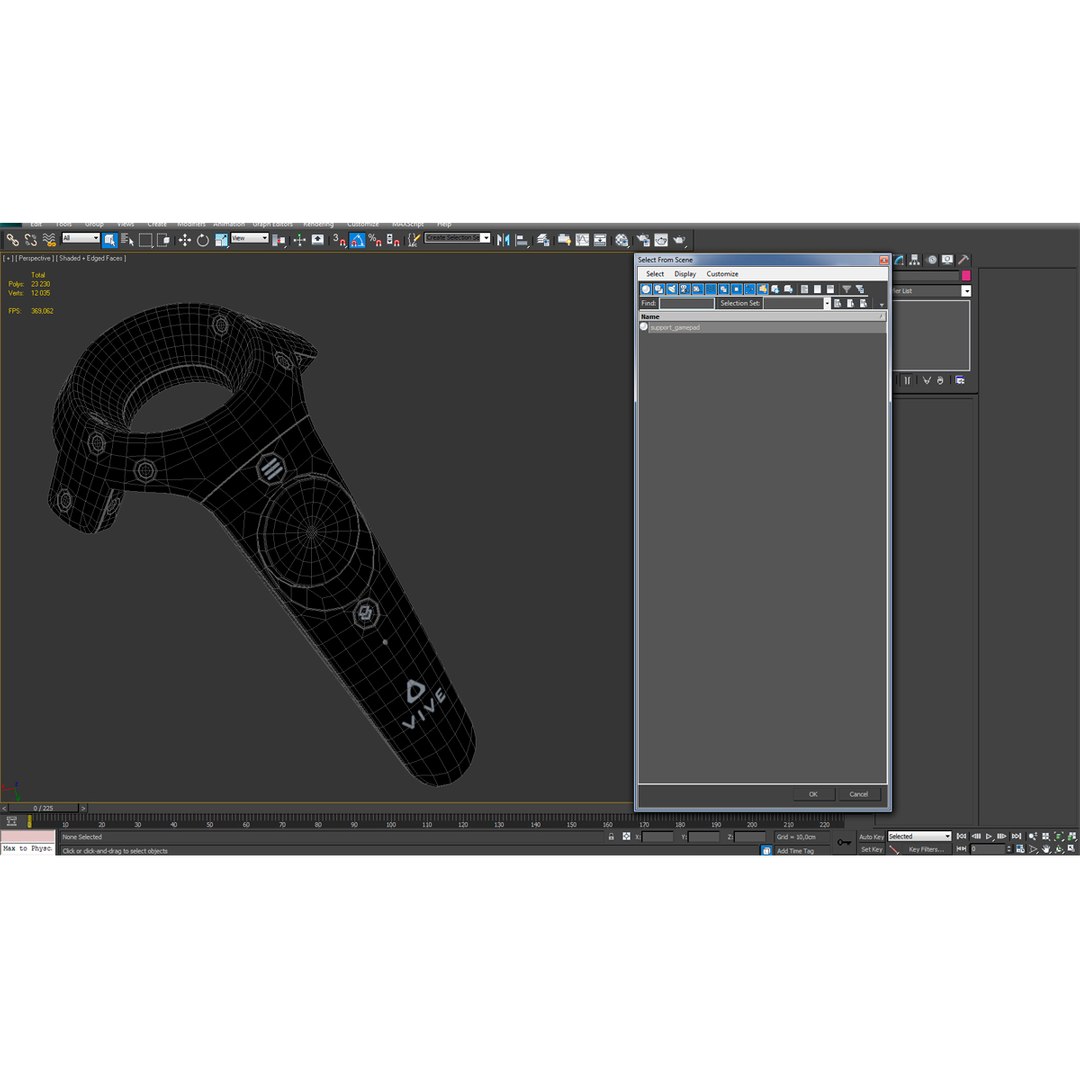Viewport: 1080px width, 1080px height.
Task: Go to the end frame
Action: coord(1016,836)
